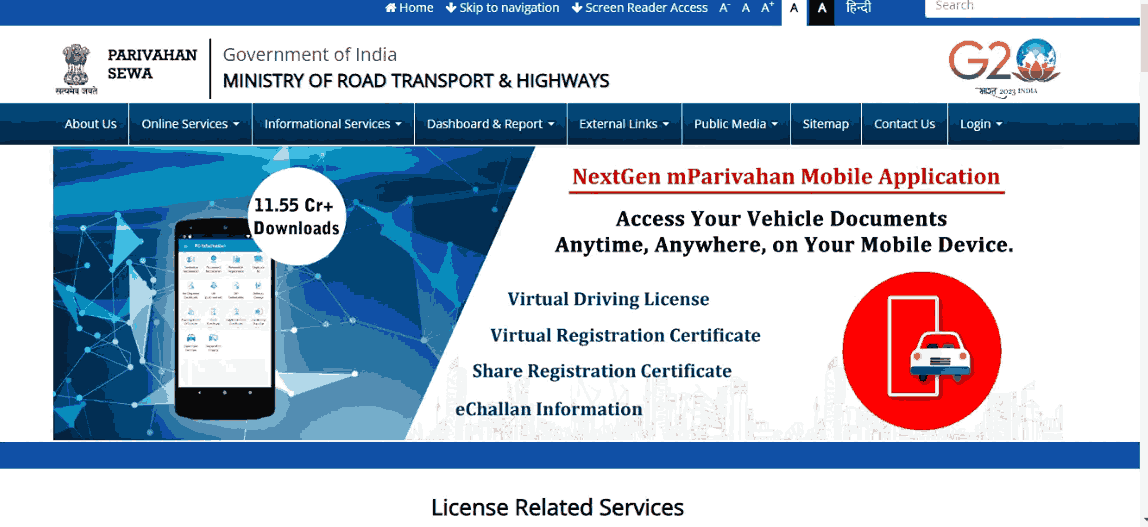Click the G20 India logo
Viewport: 1148px width, 527px height.
click(x=1004, y=68)
